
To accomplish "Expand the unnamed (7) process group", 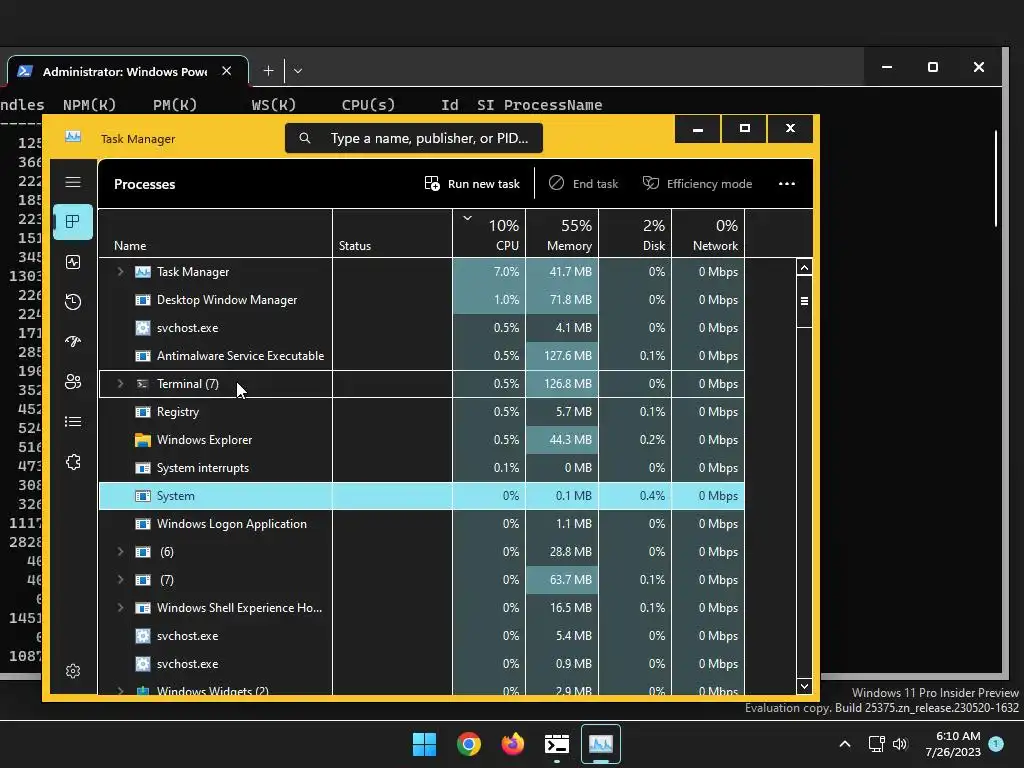I will pyautogui.click(x=120, y=580).
